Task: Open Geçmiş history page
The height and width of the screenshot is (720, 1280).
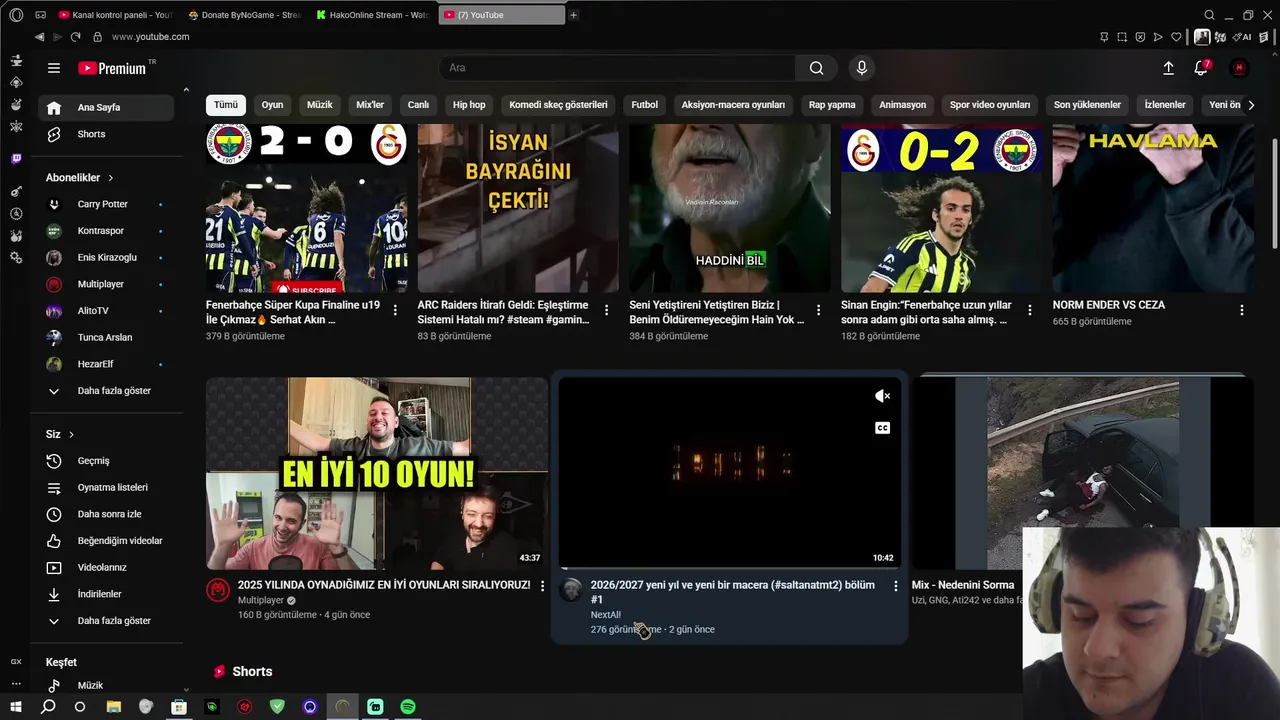Action: point(108,461)
